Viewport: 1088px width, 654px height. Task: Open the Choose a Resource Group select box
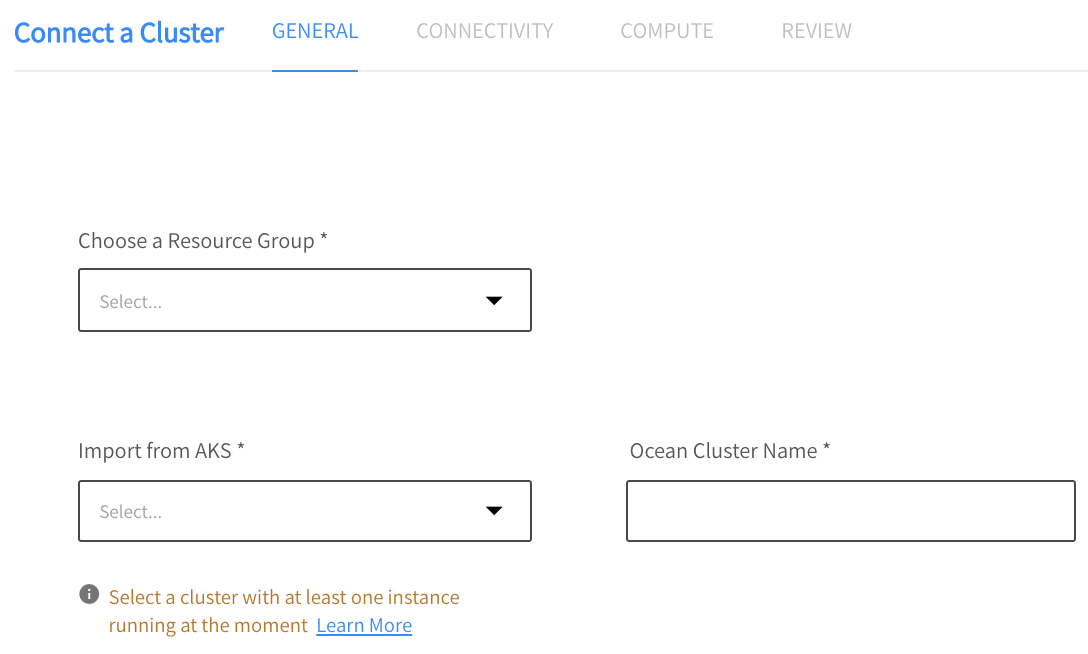pyautogui.click(x=304, y=300)
